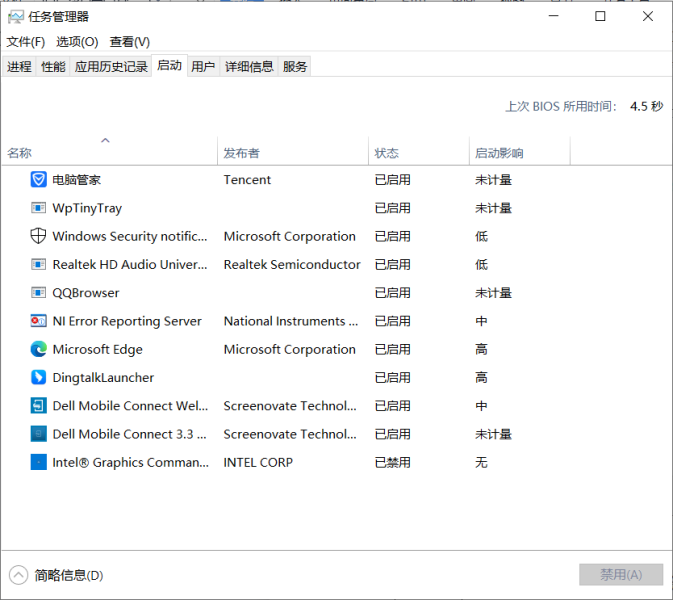This screenshot has width=674, height=600.
Task: Open the 选项(O) menu
Action: 77,42
